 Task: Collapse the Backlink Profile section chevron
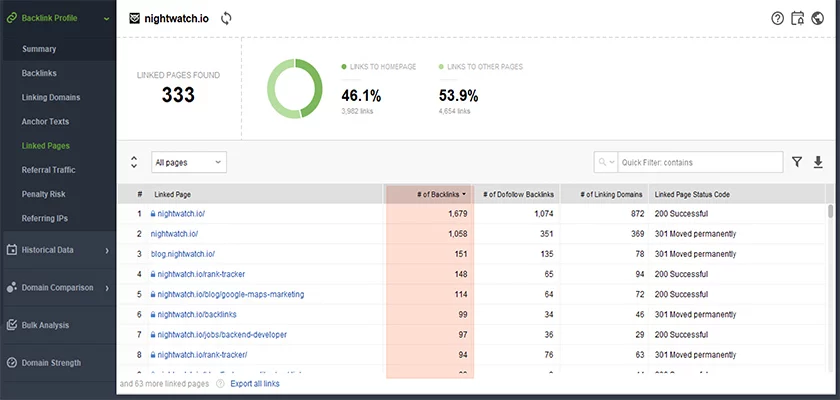point(107,19)
